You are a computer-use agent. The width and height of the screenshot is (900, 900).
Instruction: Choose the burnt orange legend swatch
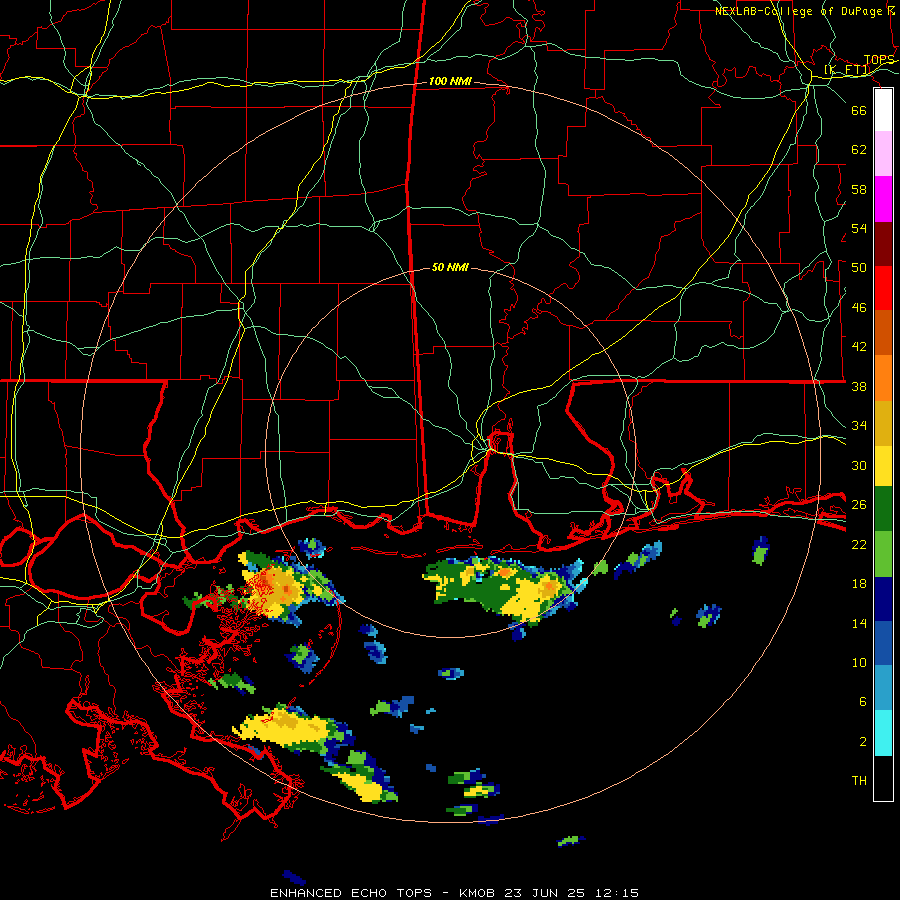tap(883, 332)
